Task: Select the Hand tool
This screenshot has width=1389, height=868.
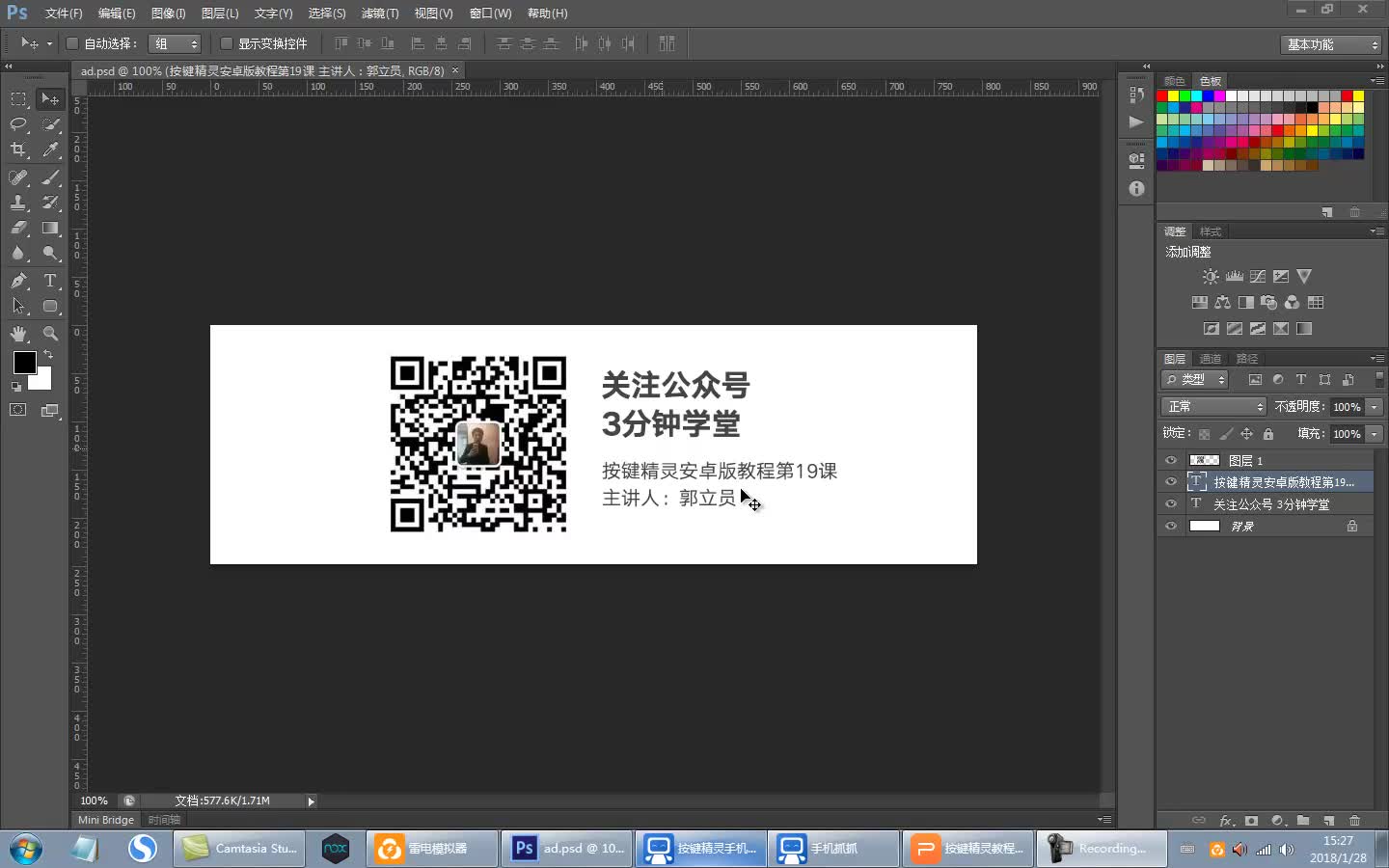Action: click(x=18, y=334)
